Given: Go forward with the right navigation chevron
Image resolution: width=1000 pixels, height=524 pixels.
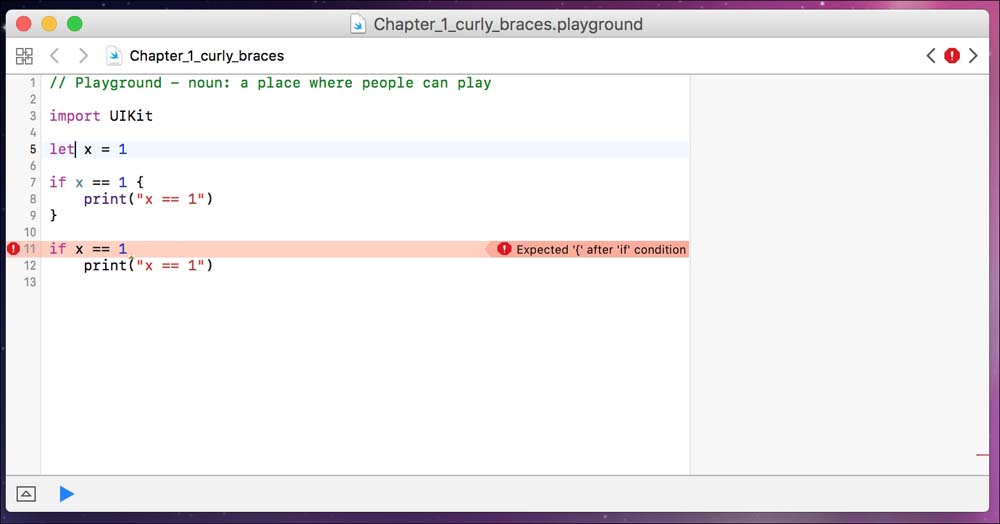Looking at the screenshot, I should (x=83, y=56).
